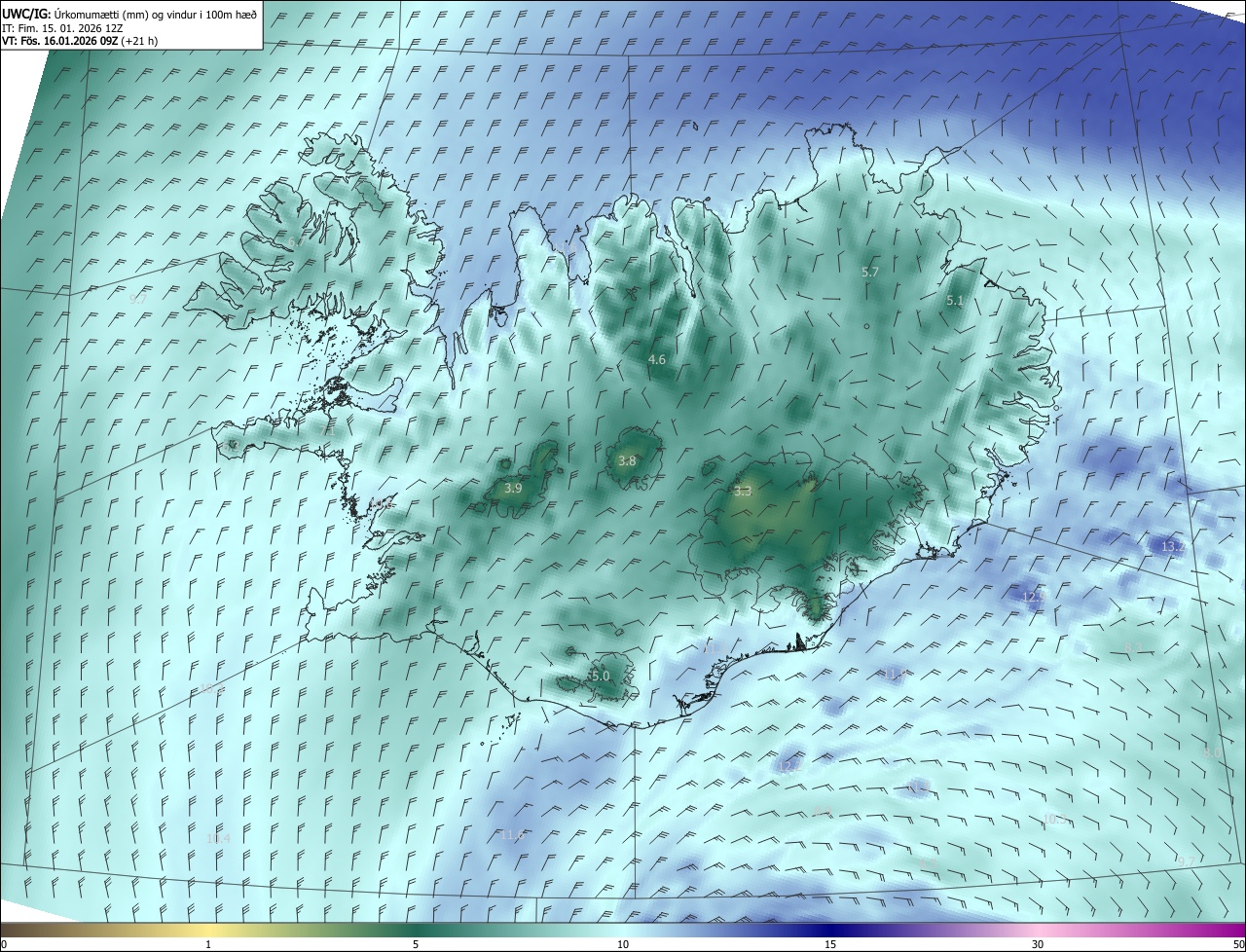Click the 5.1 value on the map
The width and height of the screenshot is (1246, 952).
coord(954,301)
